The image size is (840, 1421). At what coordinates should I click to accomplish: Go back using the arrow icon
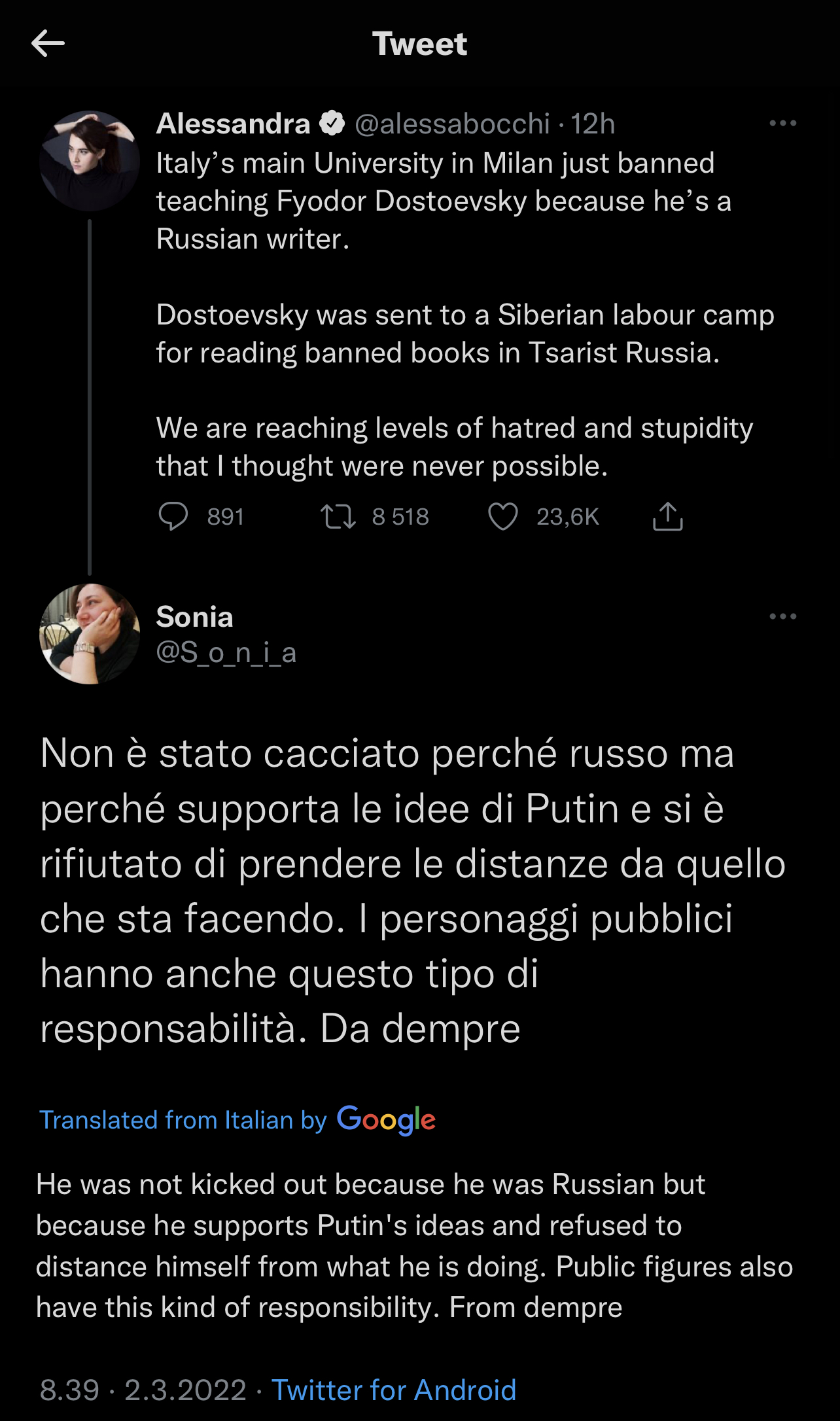pyautogui.click(x=48, y=44)
